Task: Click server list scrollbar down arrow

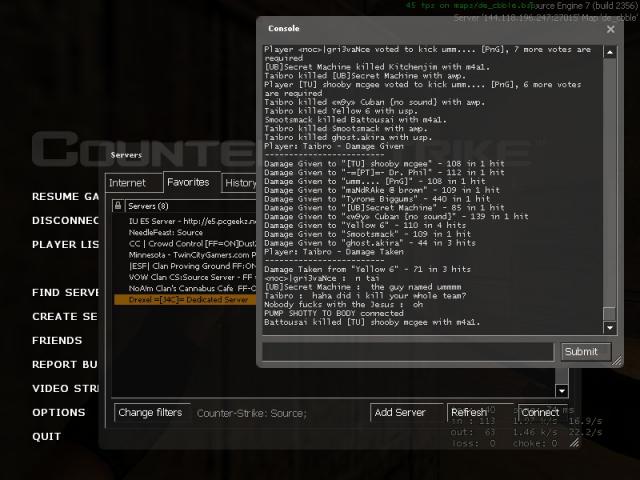Action: [562, 391]
